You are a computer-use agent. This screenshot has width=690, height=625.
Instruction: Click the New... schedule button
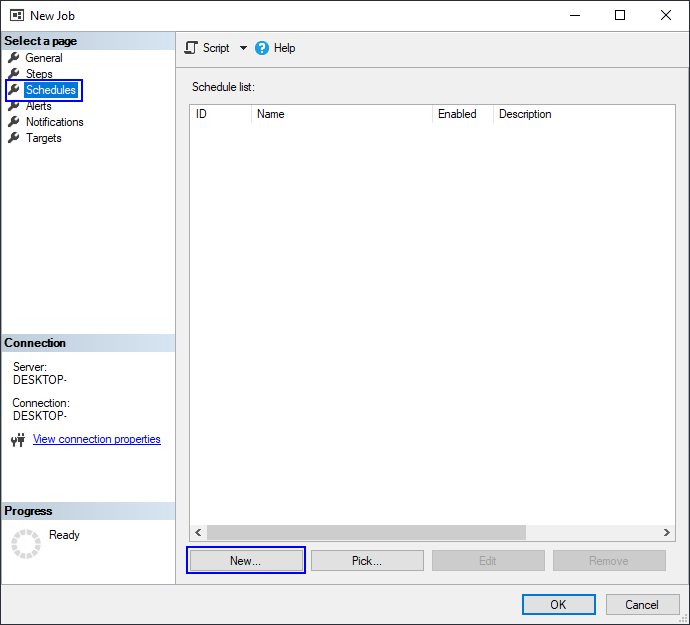pos(246,560)
